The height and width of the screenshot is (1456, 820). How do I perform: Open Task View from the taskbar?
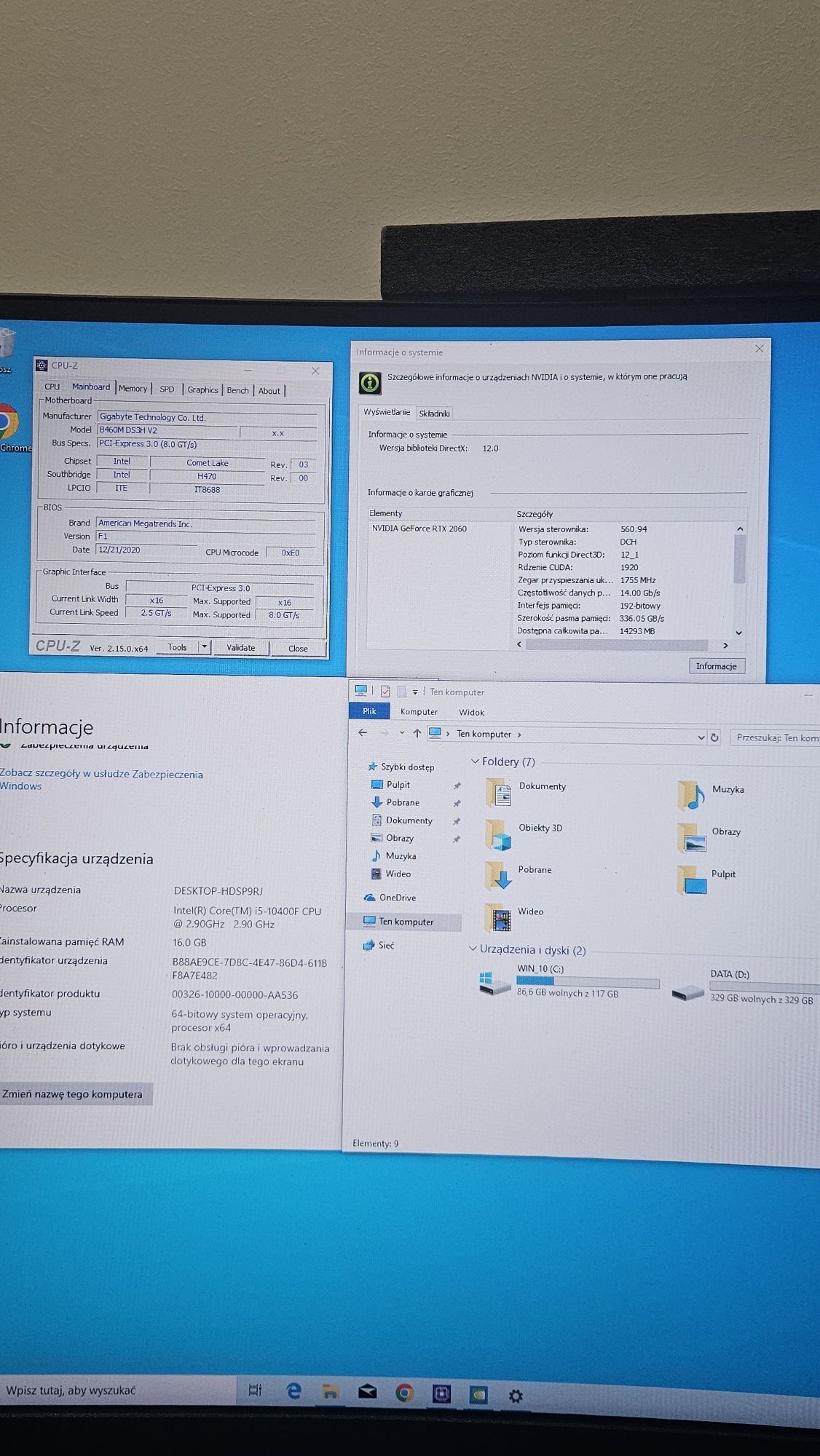pyautogui.click(x=256, y=1390)
